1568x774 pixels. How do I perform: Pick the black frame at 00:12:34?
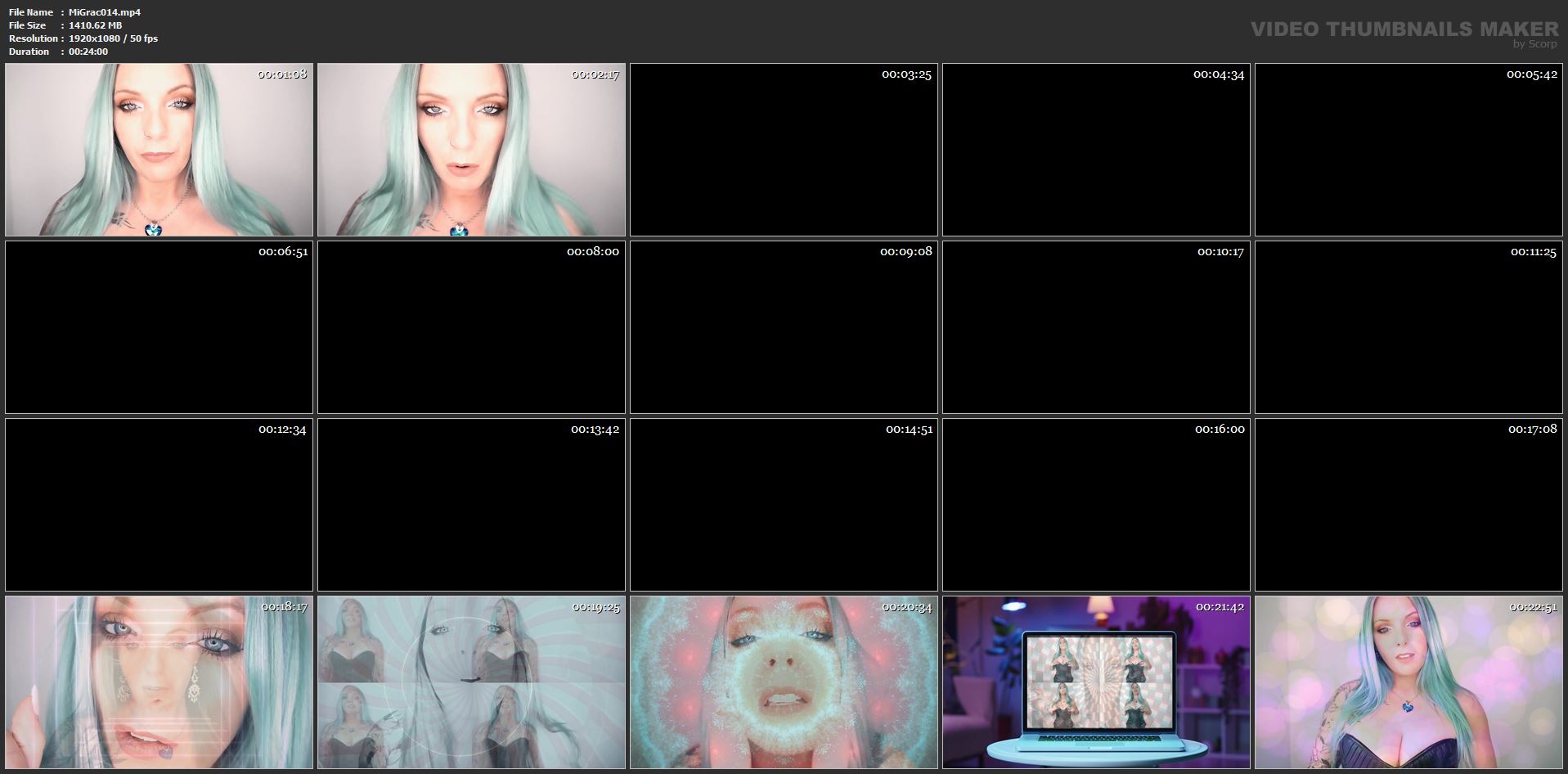159,505
